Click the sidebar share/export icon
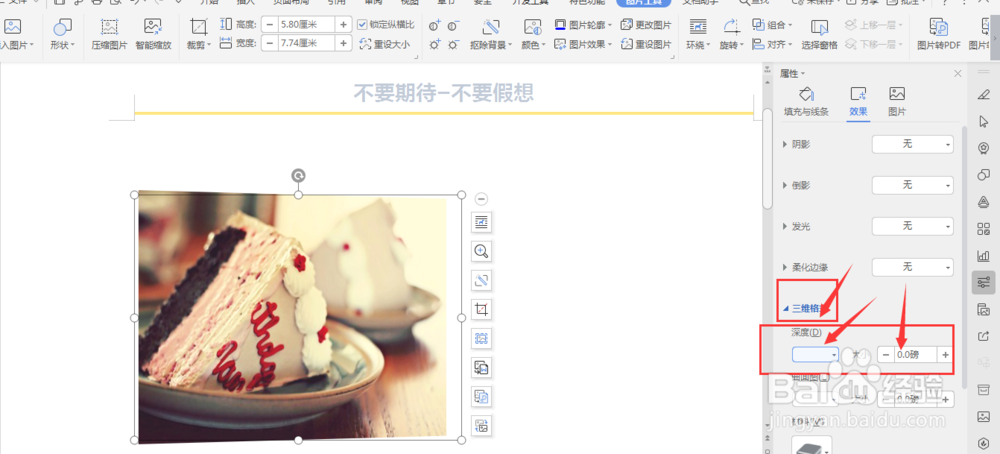Viewport: 1000px width, 454px height. click(x=983, y=336)
